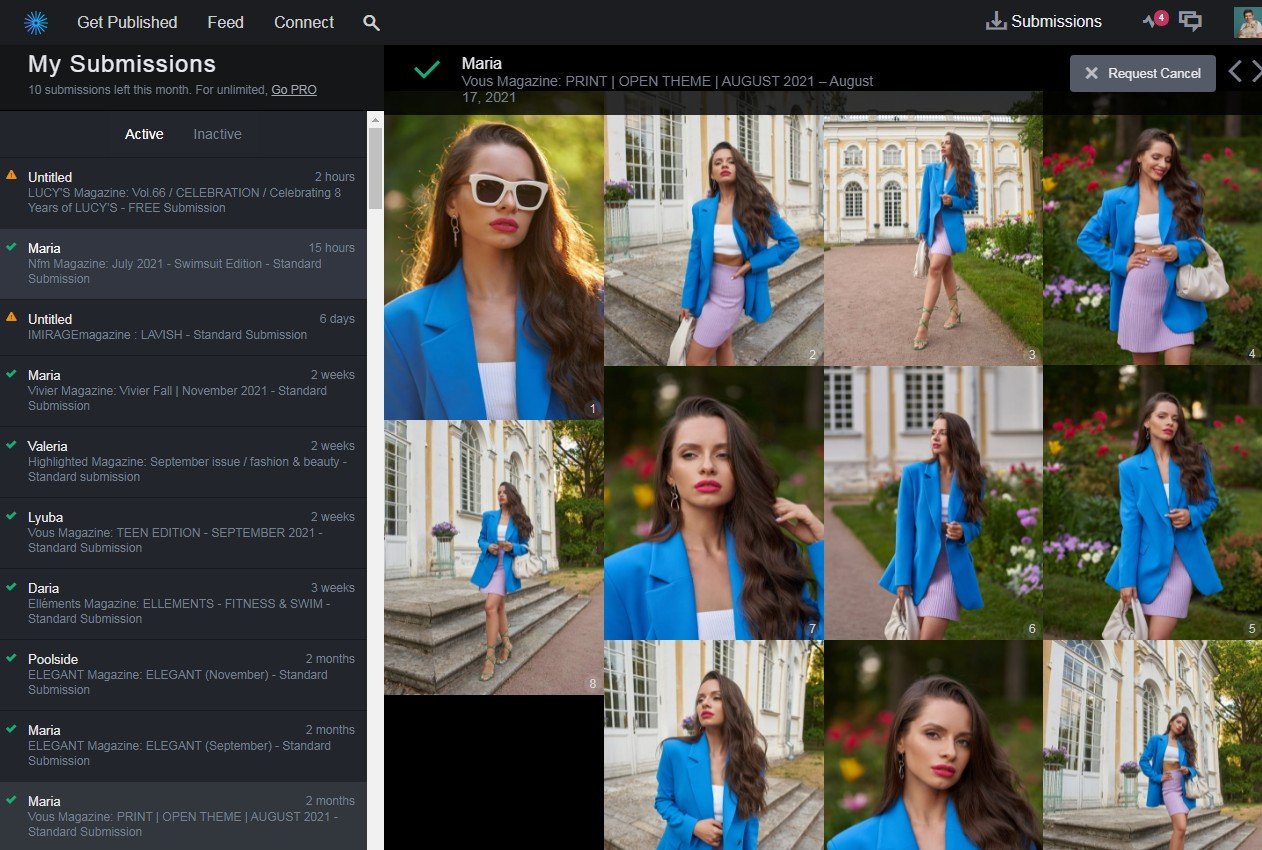Screen dimensions: 1262x850
Task: Open the Connect menu item
Action: pos(304,22)
